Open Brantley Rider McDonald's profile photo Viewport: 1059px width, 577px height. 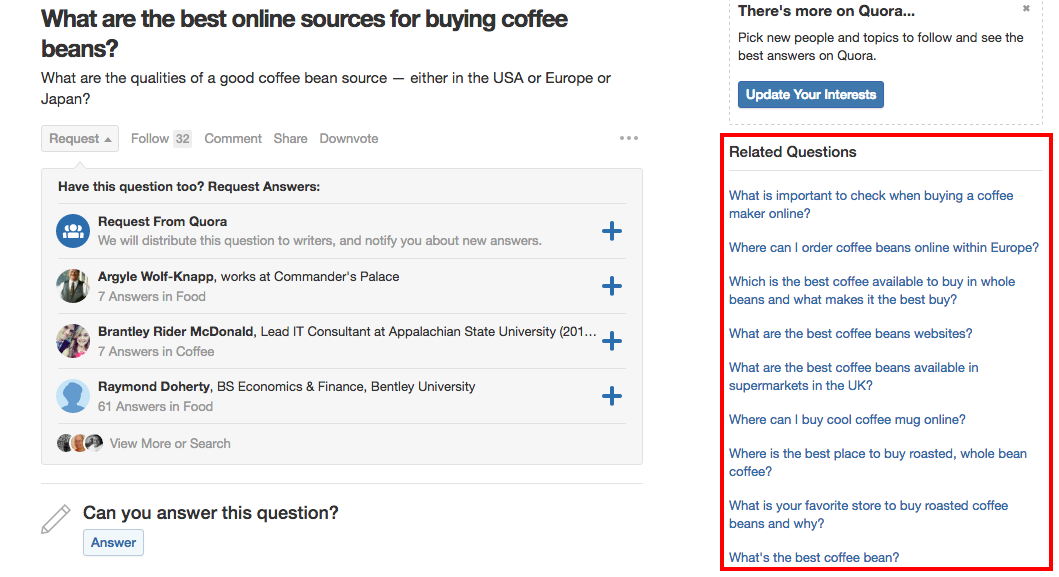point(73,341)
